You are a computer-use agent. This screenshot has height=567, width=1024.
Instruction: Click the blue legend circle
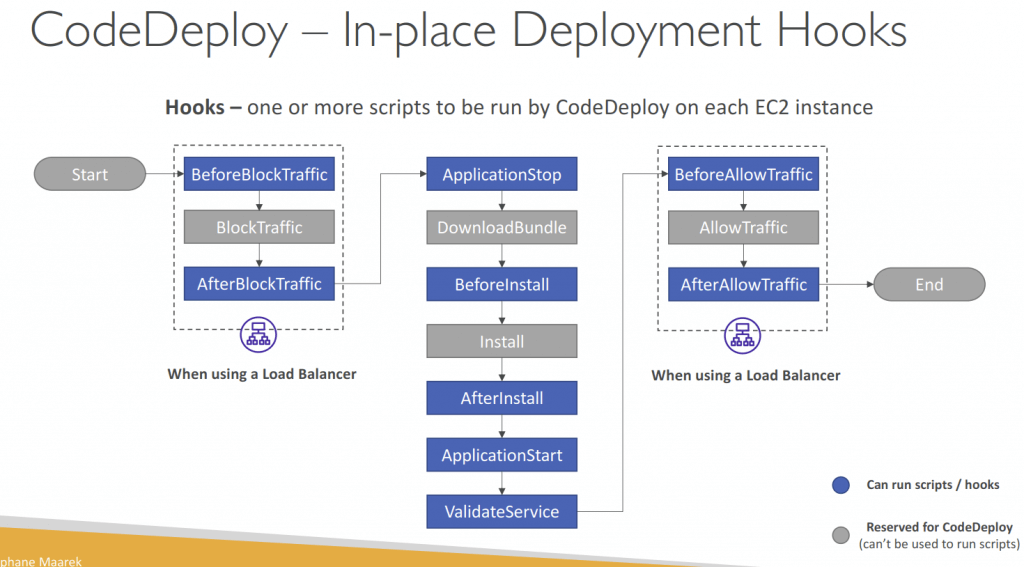tap(841, 485)
